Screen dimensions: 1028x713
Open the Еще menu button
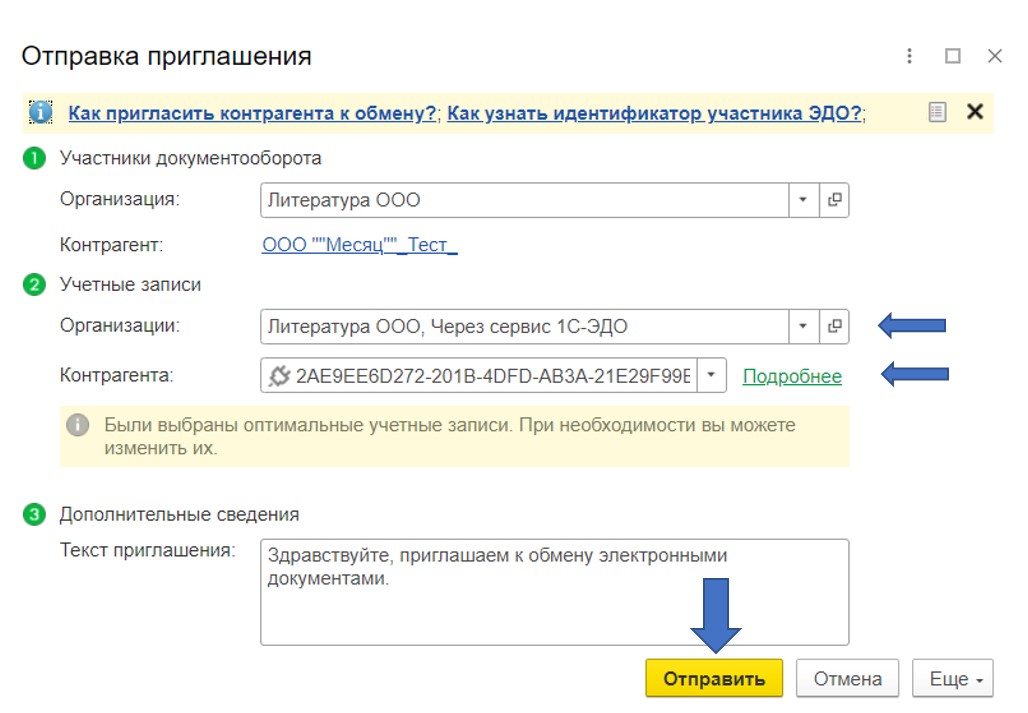[952, 679]
